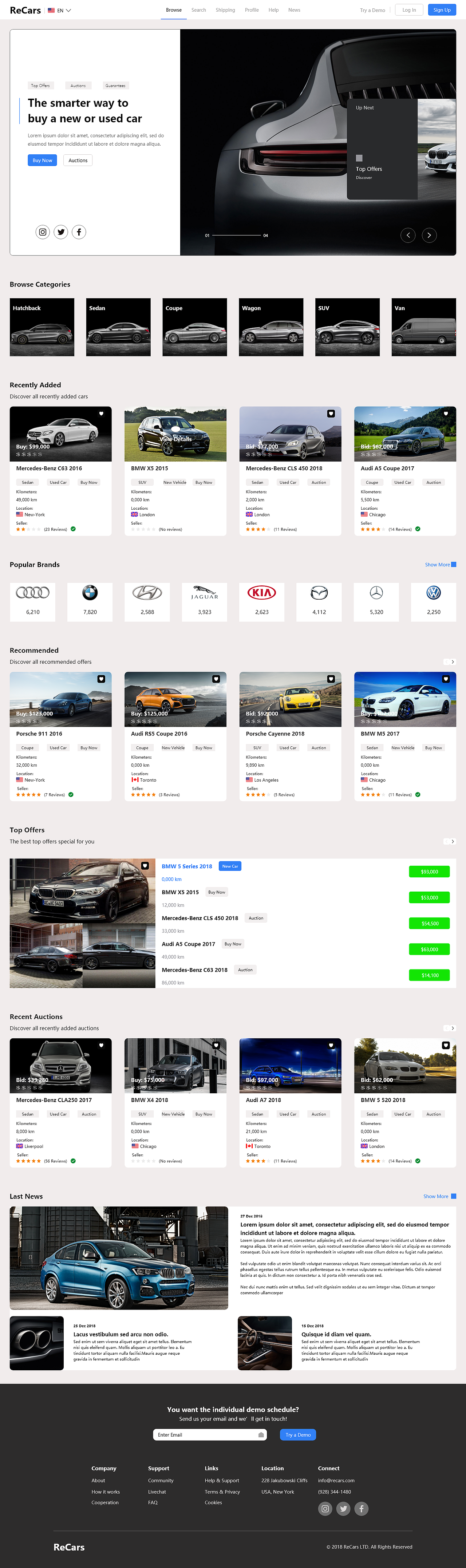Screen dimensions: 466x1568
Task: Advance the Recommended carousel arrow
Action: coord(453,661)
